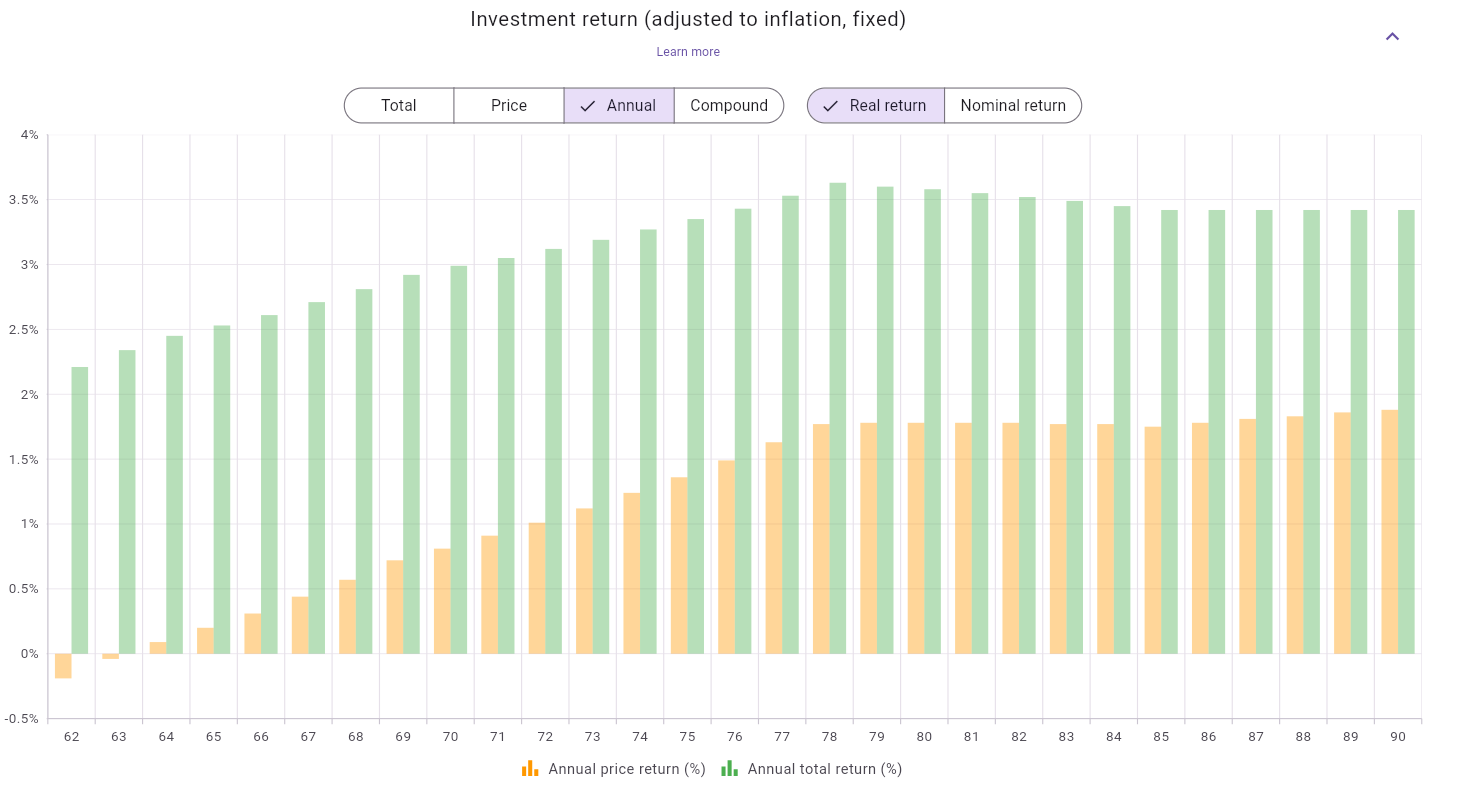Enable Nominal return mode
1475x797 pixels.
(x=1013, y=105)
